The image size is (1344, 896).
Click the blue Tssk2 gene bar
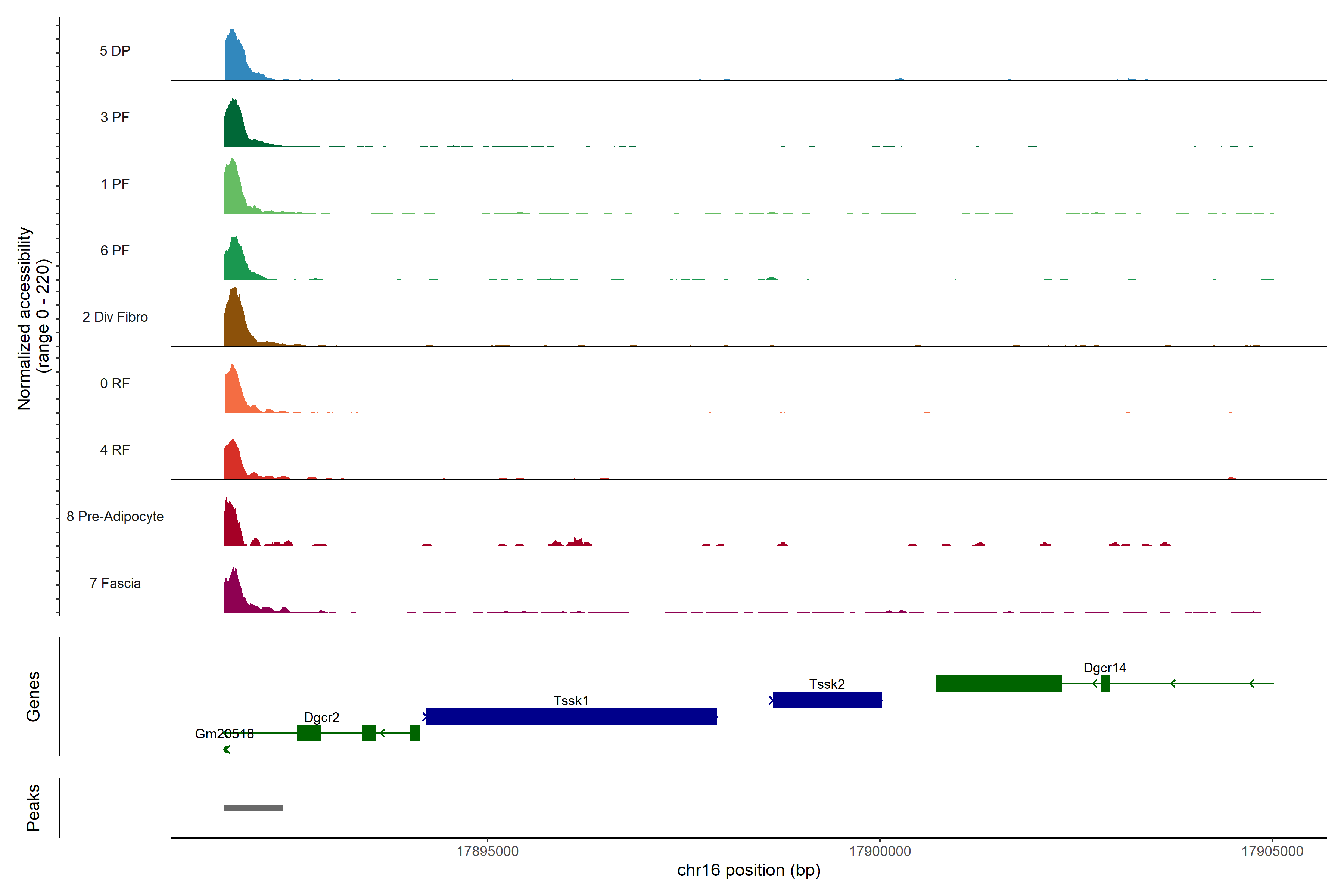click(x=827, y=700)
